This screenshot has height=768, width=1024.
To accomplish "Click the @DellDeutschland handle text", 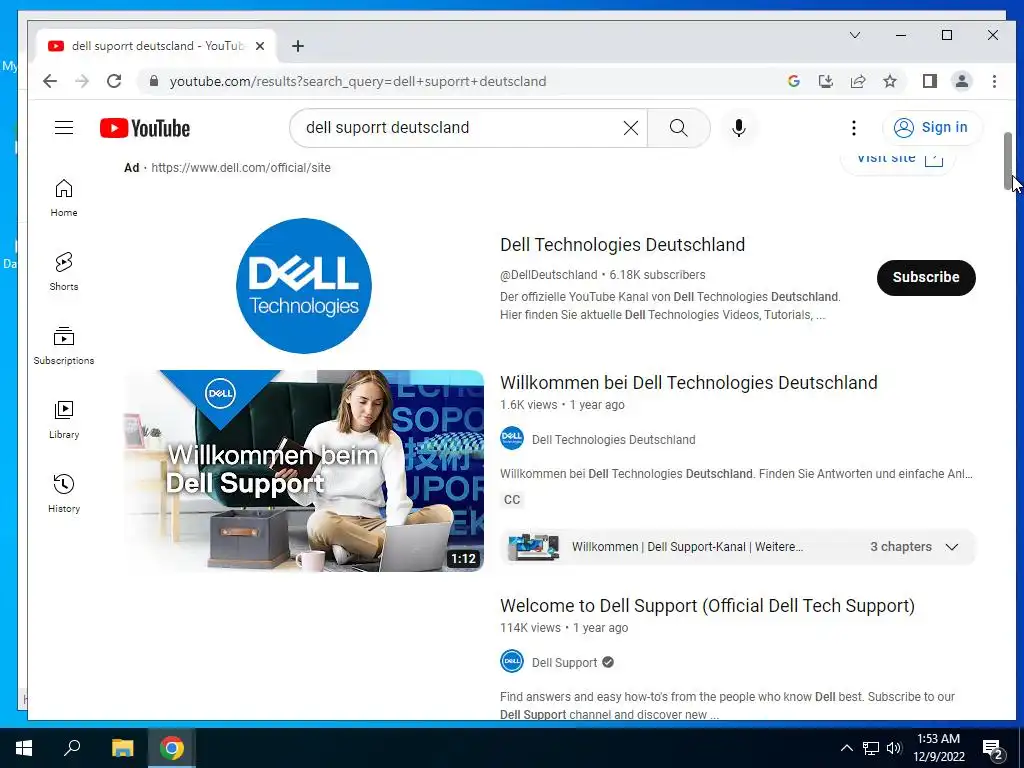I will coord(549,275).
